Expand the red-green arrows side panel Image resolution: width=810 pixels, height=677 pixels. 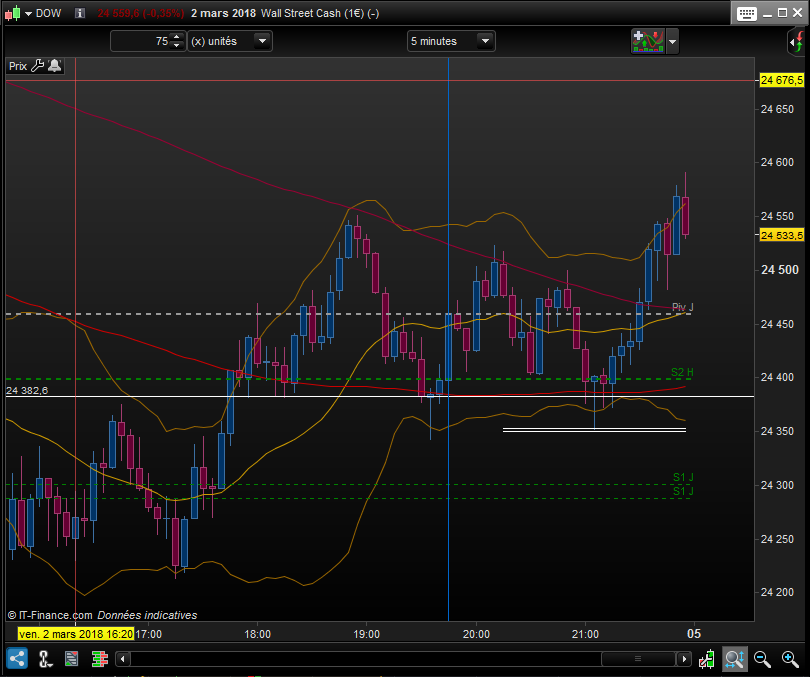(x=797, y=41)
